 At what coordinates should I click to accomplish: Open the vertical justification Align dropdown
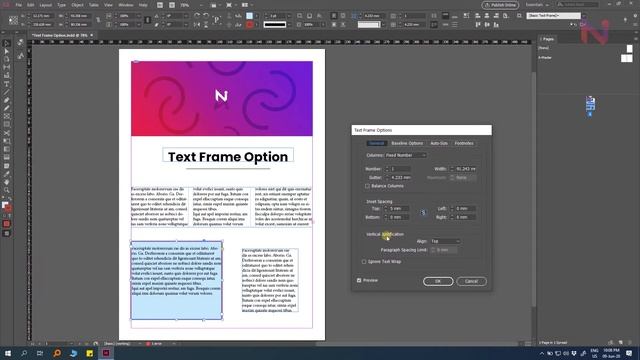pos(445,241)
